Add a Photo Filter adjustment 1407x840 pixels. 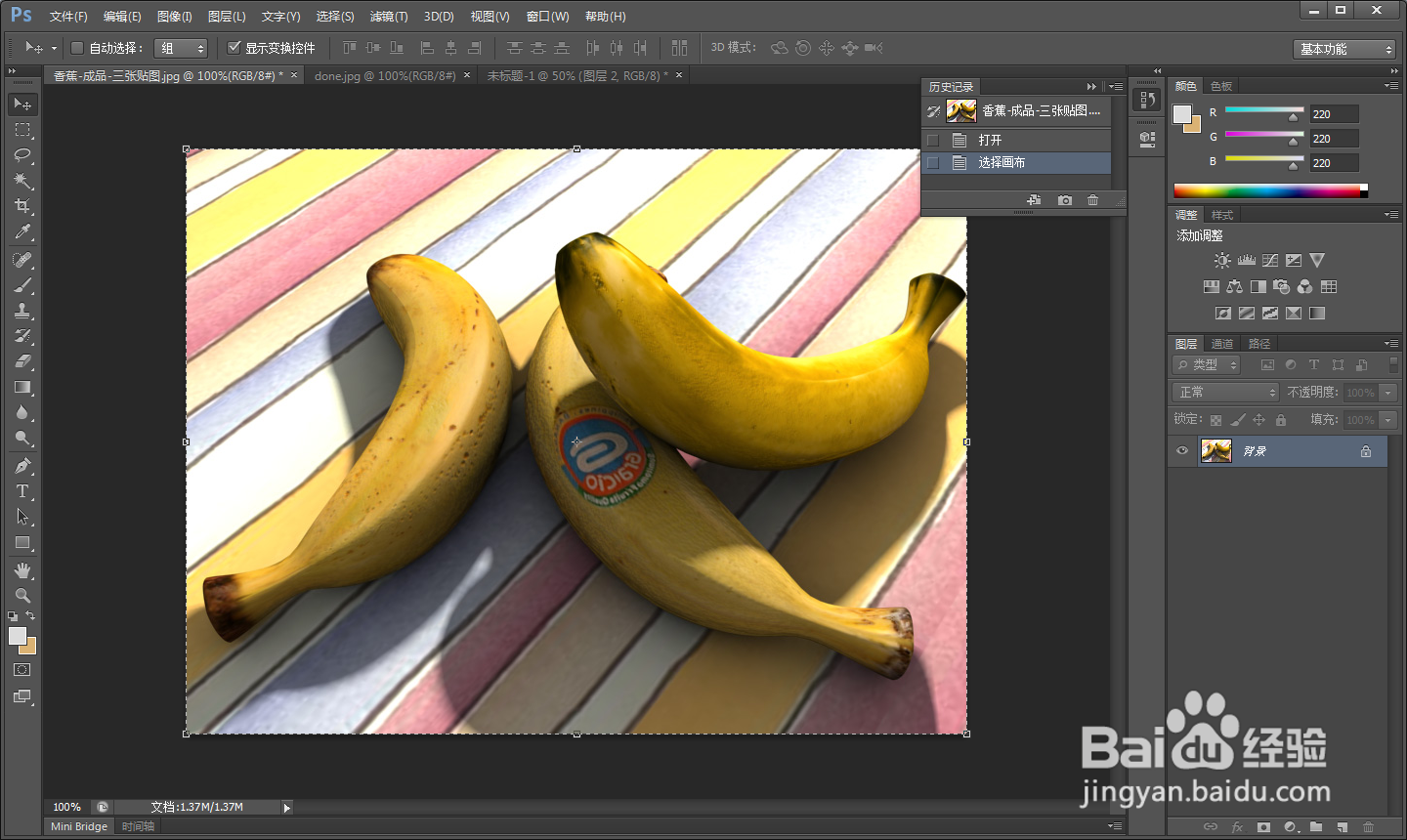(x=1281, y=287)
